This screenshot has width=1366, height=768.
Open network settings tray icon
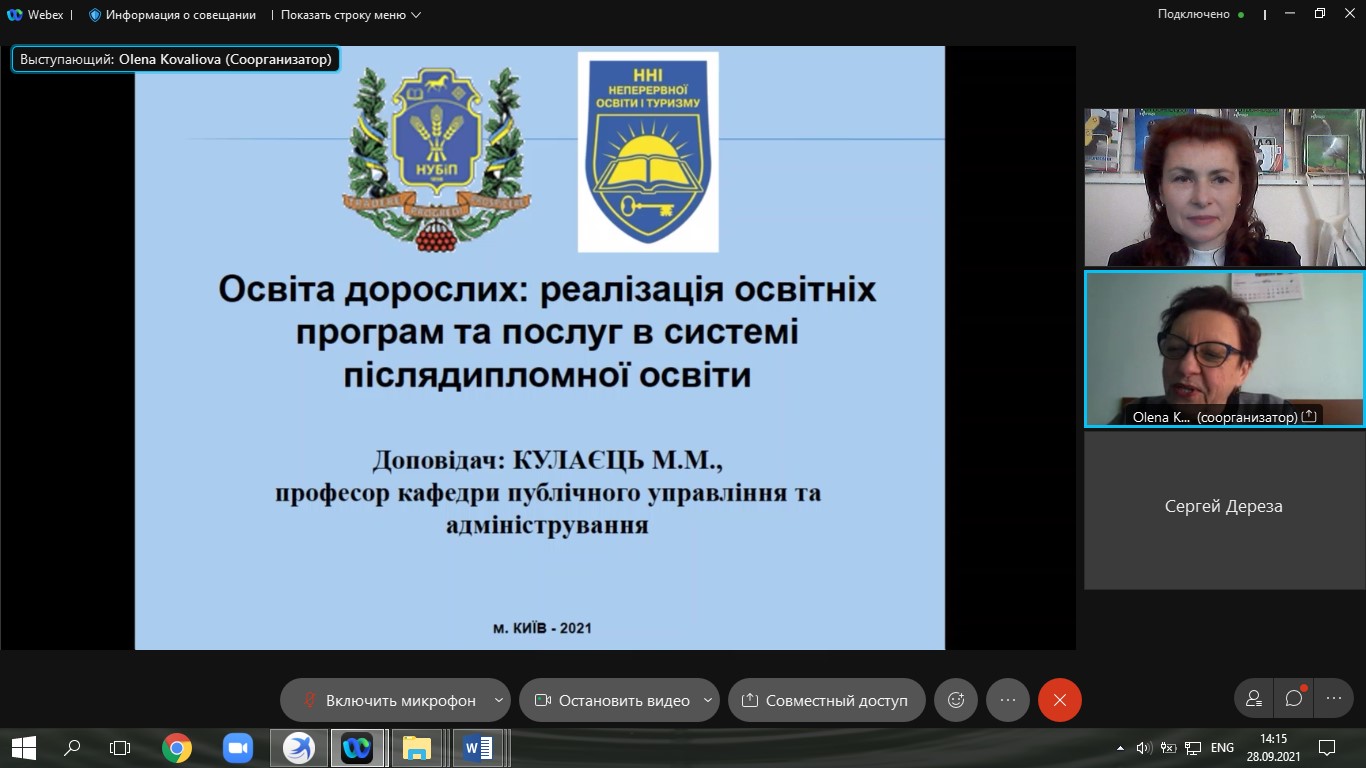click(1193, 747)
